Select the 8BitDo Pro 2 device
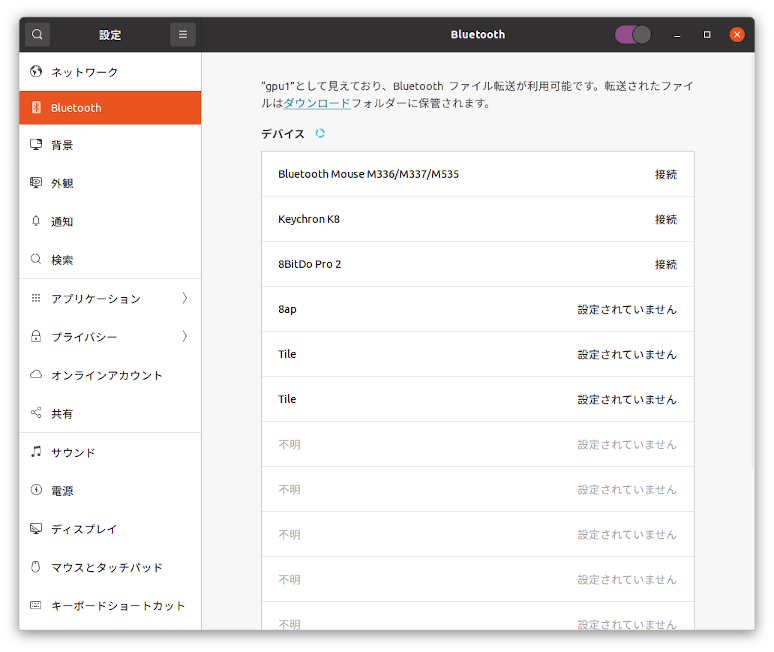 pos(477,264)
